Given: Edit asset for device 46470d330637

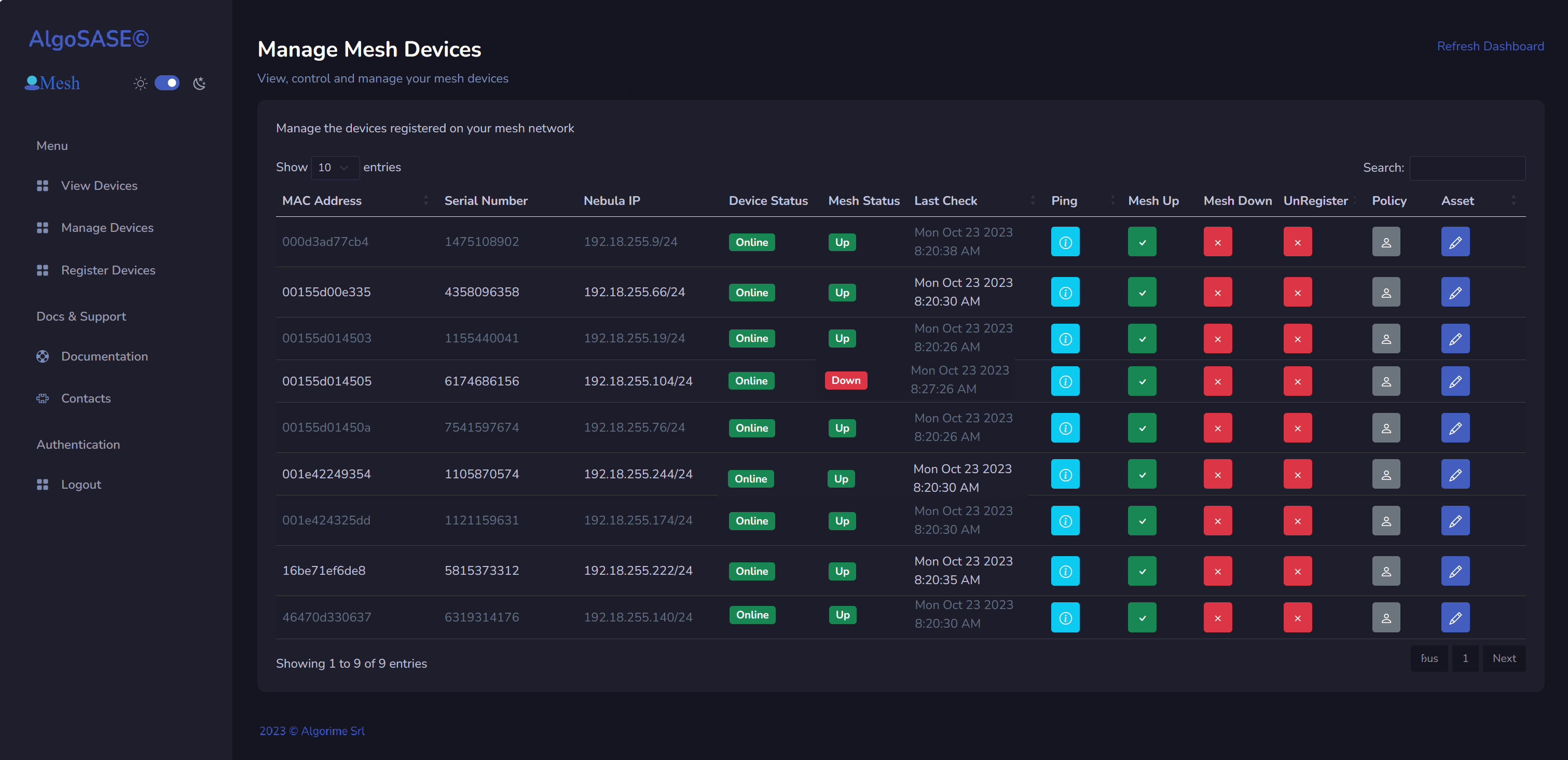Looking at the screenshot, I should click(1455, 618).
